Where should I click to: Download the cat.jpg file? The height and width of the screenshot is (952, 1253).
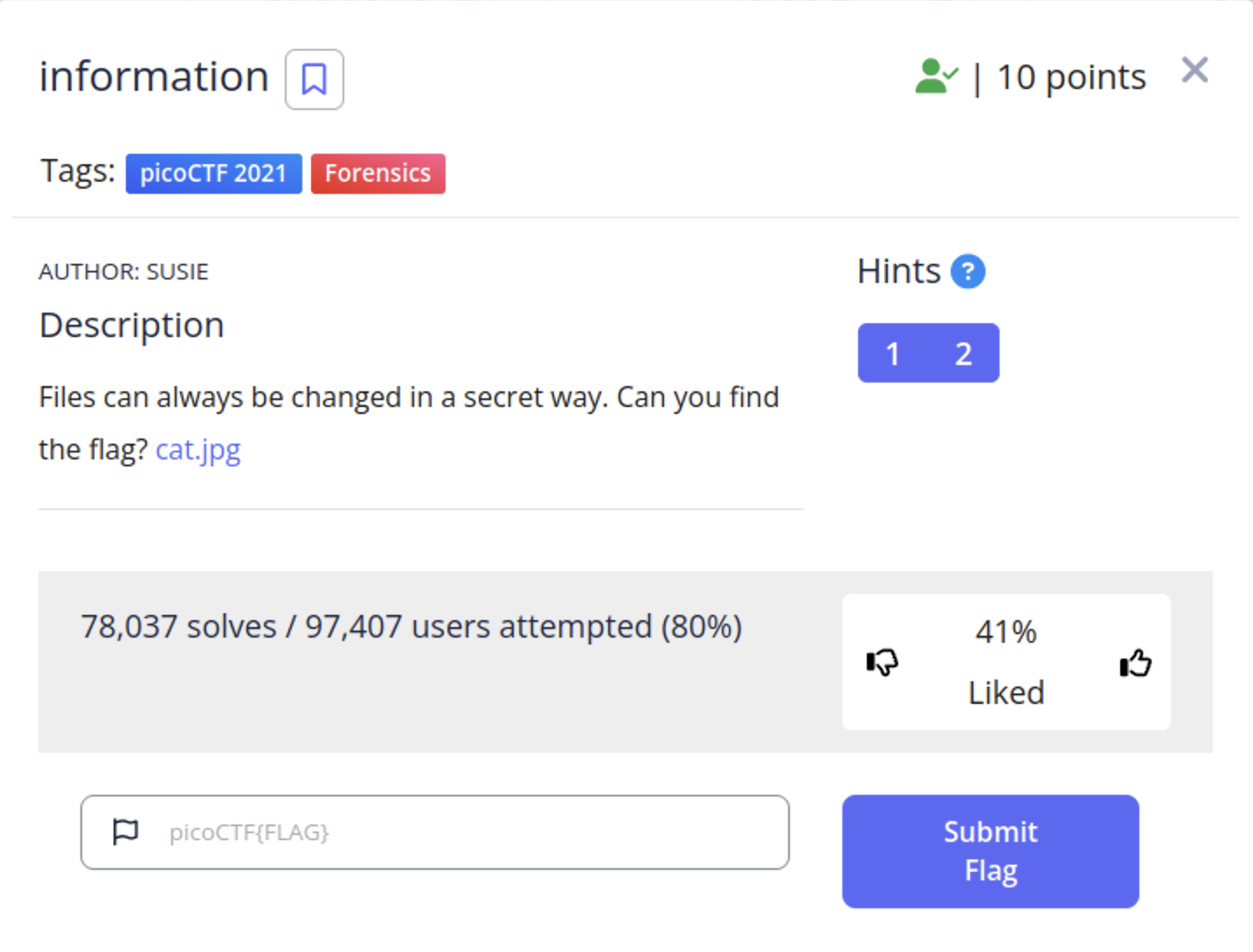[x=197, y=449]
